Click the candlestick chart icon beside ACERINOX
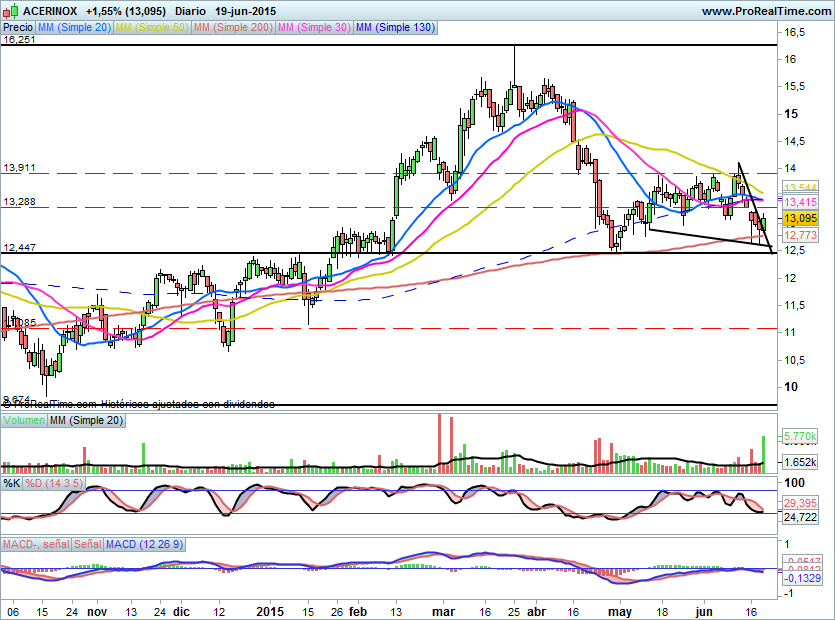This screenshot has height=620, width=835. pos(9,11)
